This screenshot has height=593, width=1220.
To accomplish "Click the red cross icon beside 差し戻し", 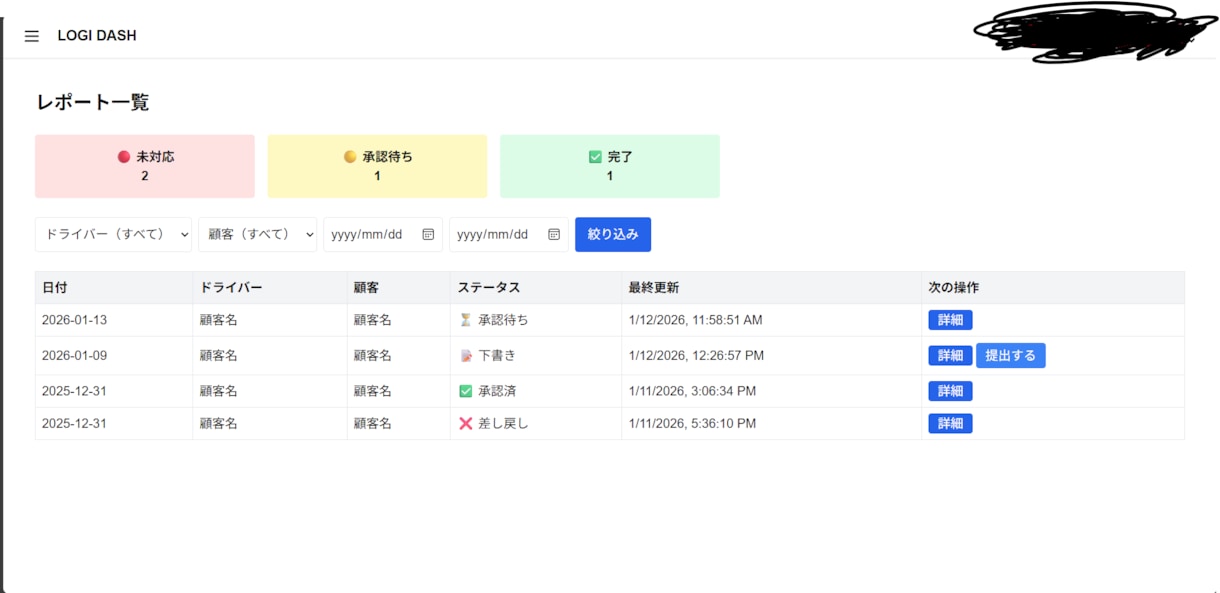I will pos(465,424).
